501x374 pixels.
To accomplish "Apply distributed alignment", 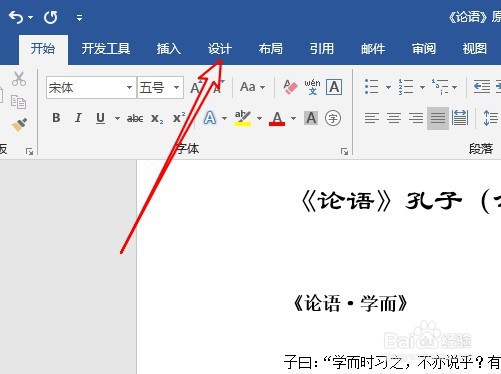I will (x=460, y=118).
